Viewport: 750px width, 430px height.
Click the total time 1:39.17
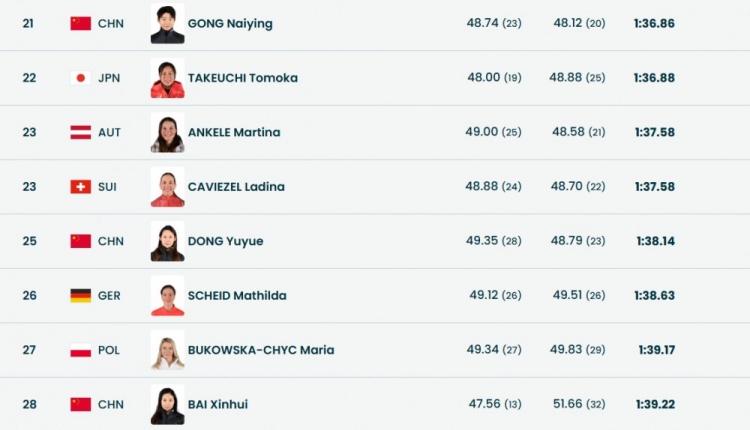656,350
